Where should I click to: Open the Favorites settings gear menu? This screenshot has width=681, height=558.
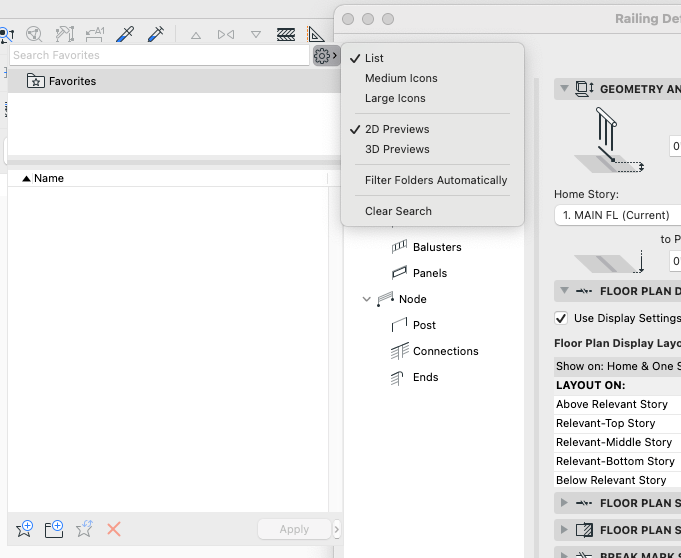(326, 56)
